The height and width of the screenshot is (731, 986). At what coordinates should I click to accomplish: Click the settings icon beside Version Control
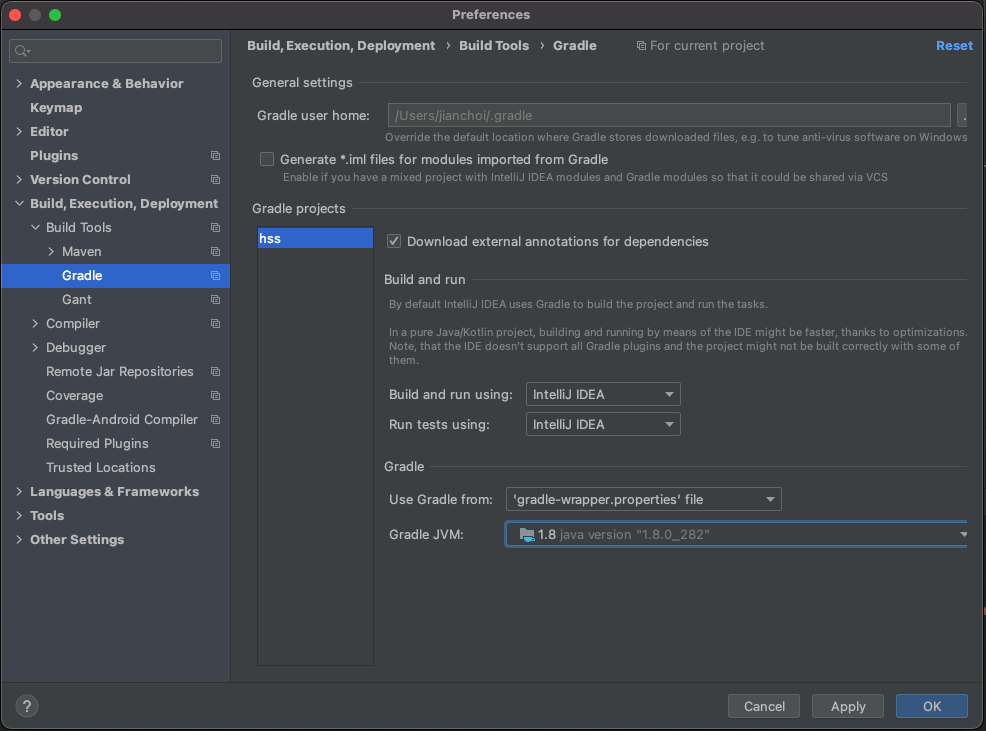point(215,179)
